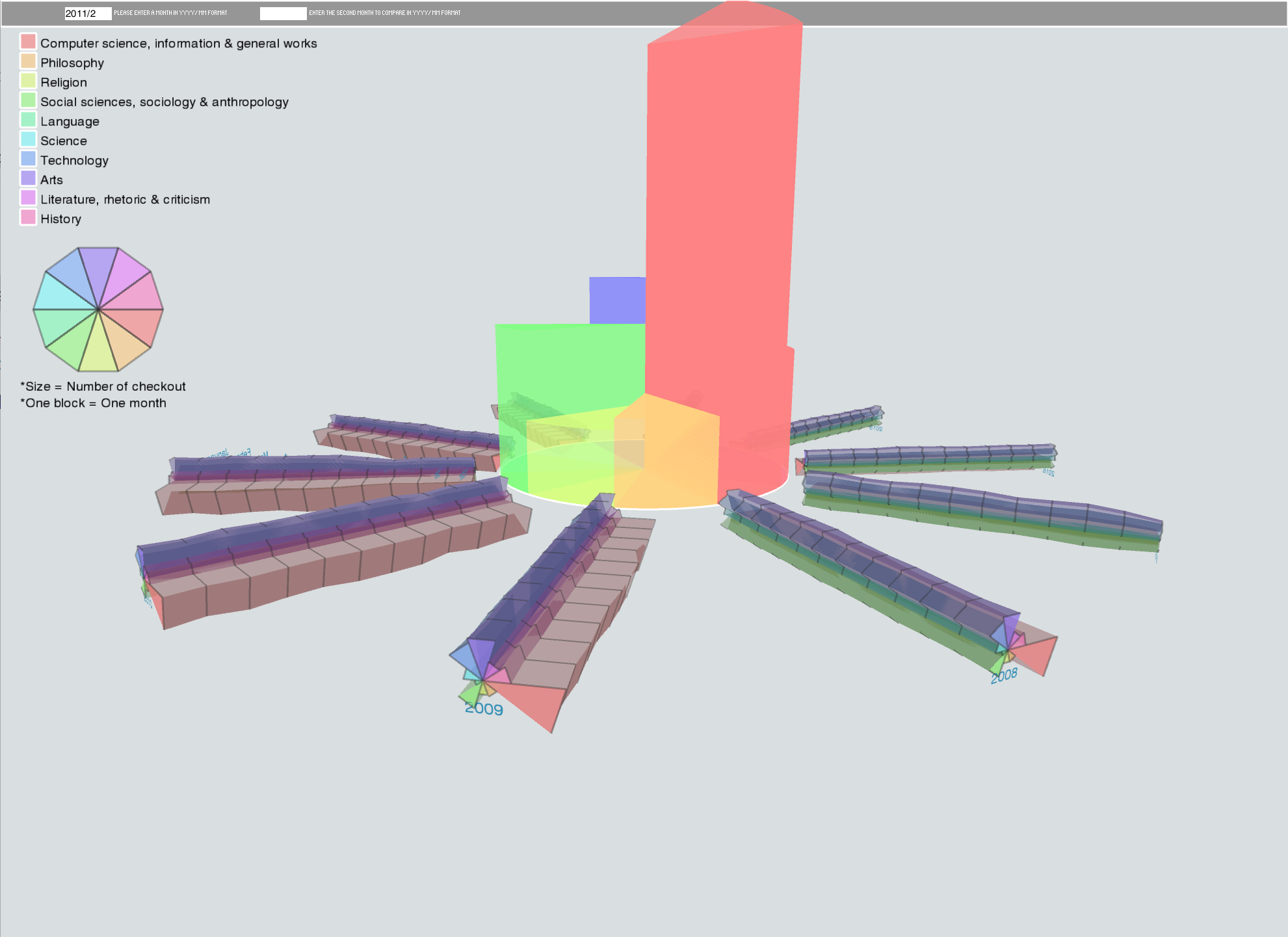The height and width of the screenshot is (937, 1288).
Task: Click the empty second month comparison field
Action: (x=283, y=14)
